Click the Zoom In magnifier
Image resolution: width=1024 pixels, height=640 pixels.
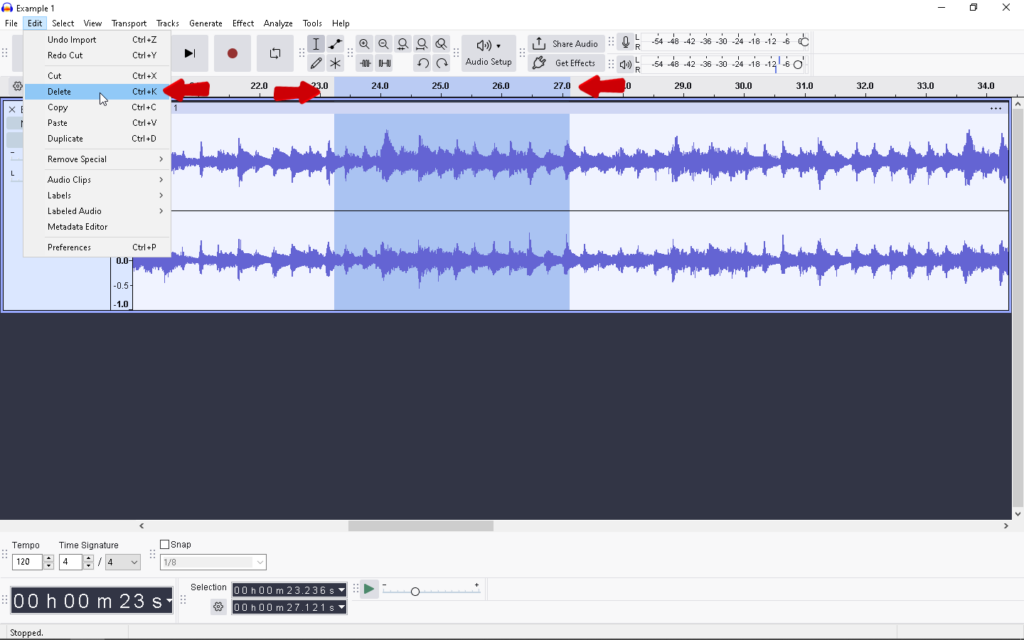pos(364,44)
